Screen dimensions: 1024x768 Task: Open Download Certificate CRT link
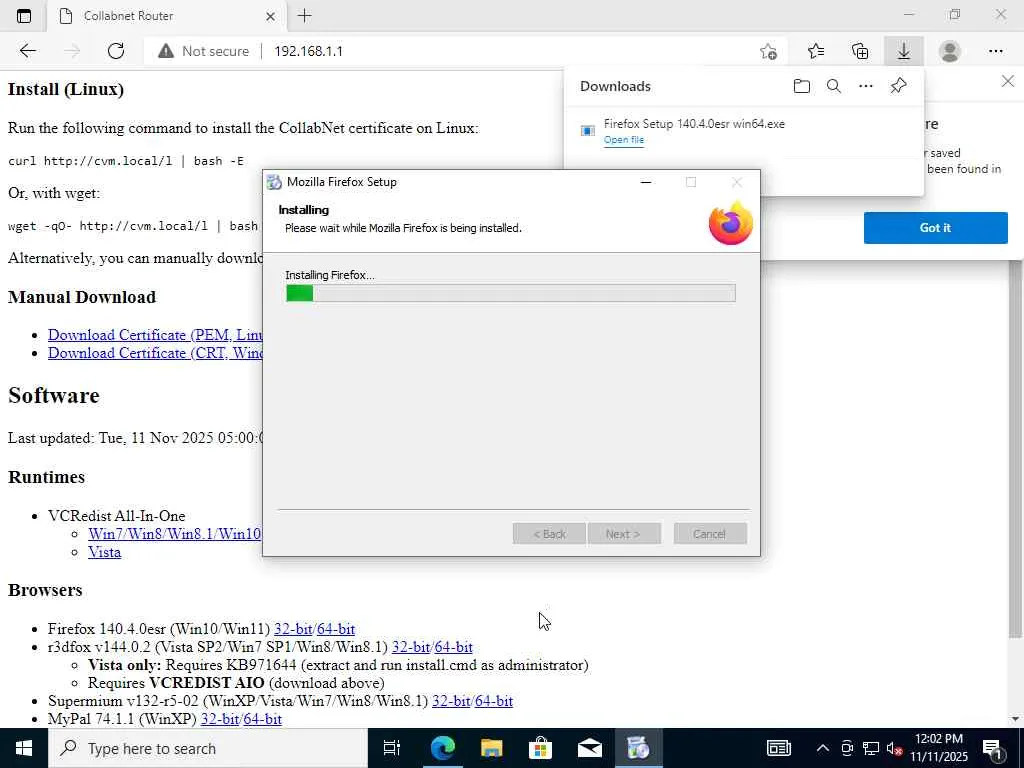(155, 353)
